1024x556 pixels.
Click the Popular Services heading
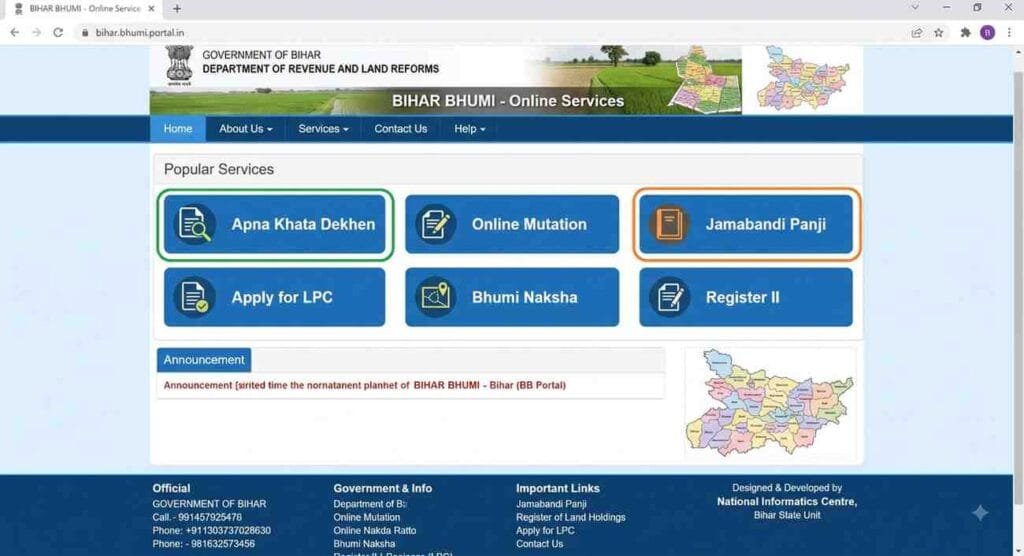(x=219, y=169)
